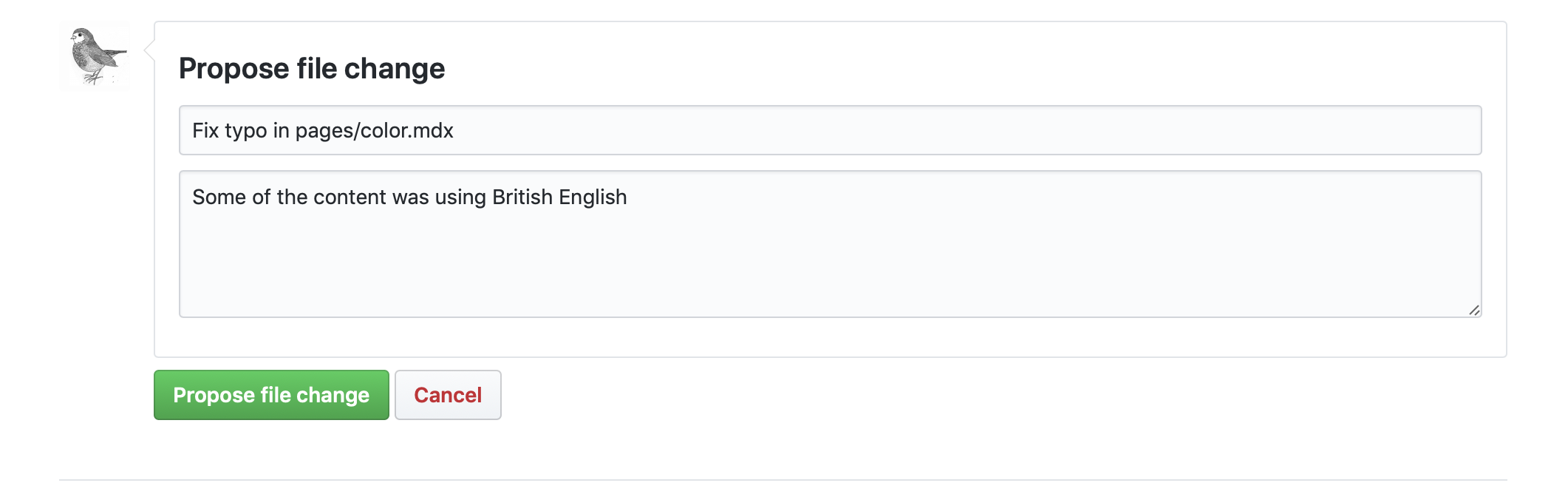1568x497 pixels.
Task: Cancel the proposed file change
Action: pos(448,395)
